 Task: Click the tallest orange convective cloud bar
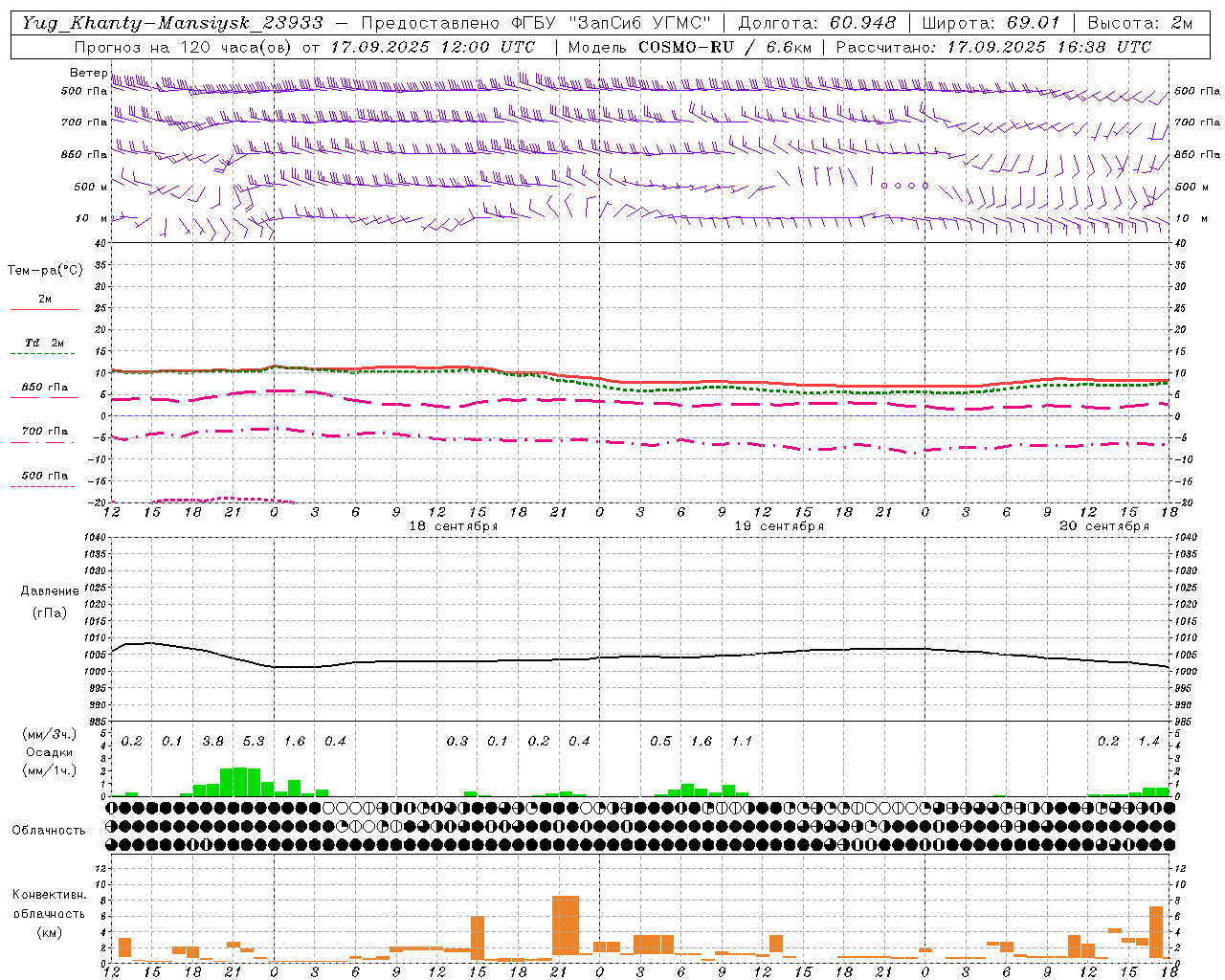(x=566, y=924)
